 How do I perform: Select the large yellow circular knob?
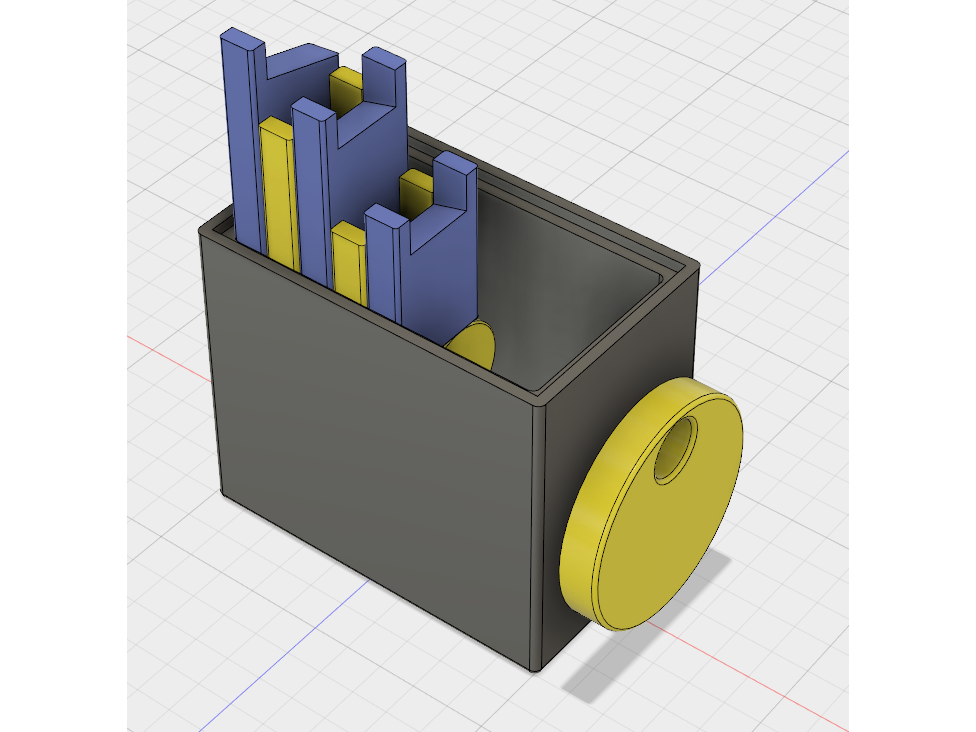pyautogui.click(x=651, y=504)
